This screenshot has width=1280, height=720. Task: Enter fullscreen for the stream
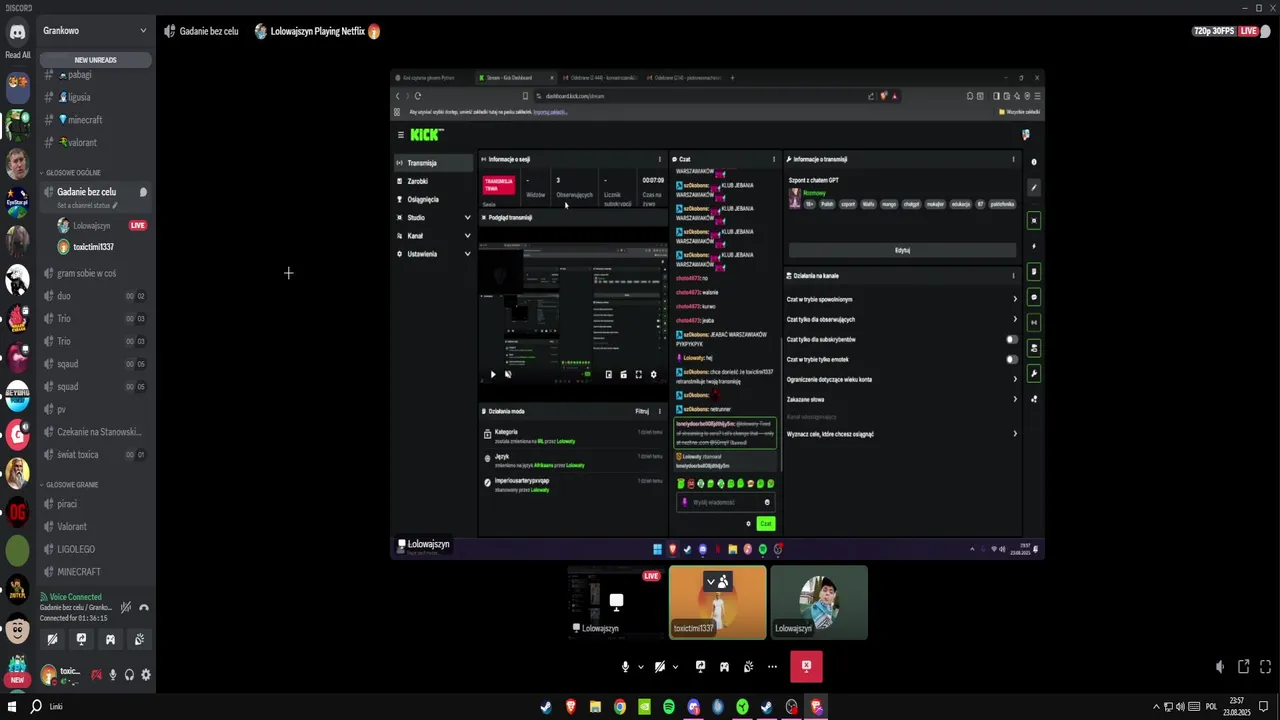1265,666
